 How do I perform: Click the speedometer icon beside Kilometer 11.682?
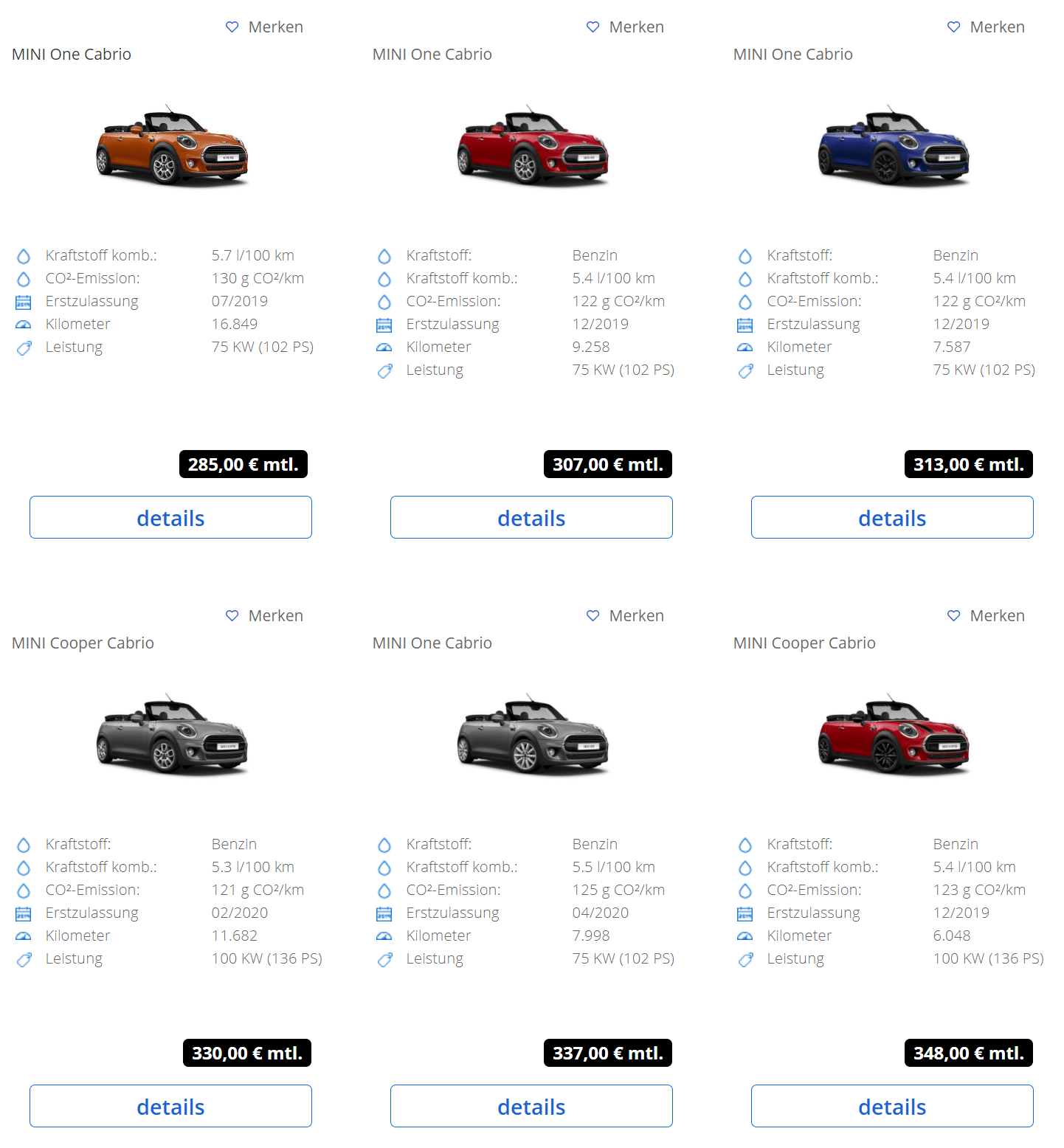click(x=24, y=936)
